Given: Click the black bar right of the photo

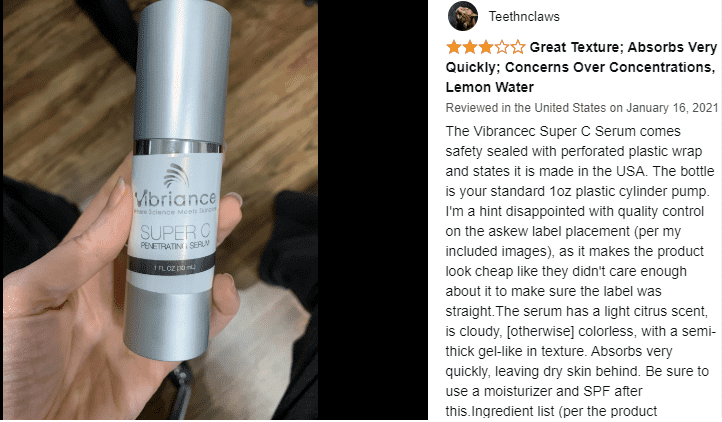Looking at the screenshot, I should [373, 210].
